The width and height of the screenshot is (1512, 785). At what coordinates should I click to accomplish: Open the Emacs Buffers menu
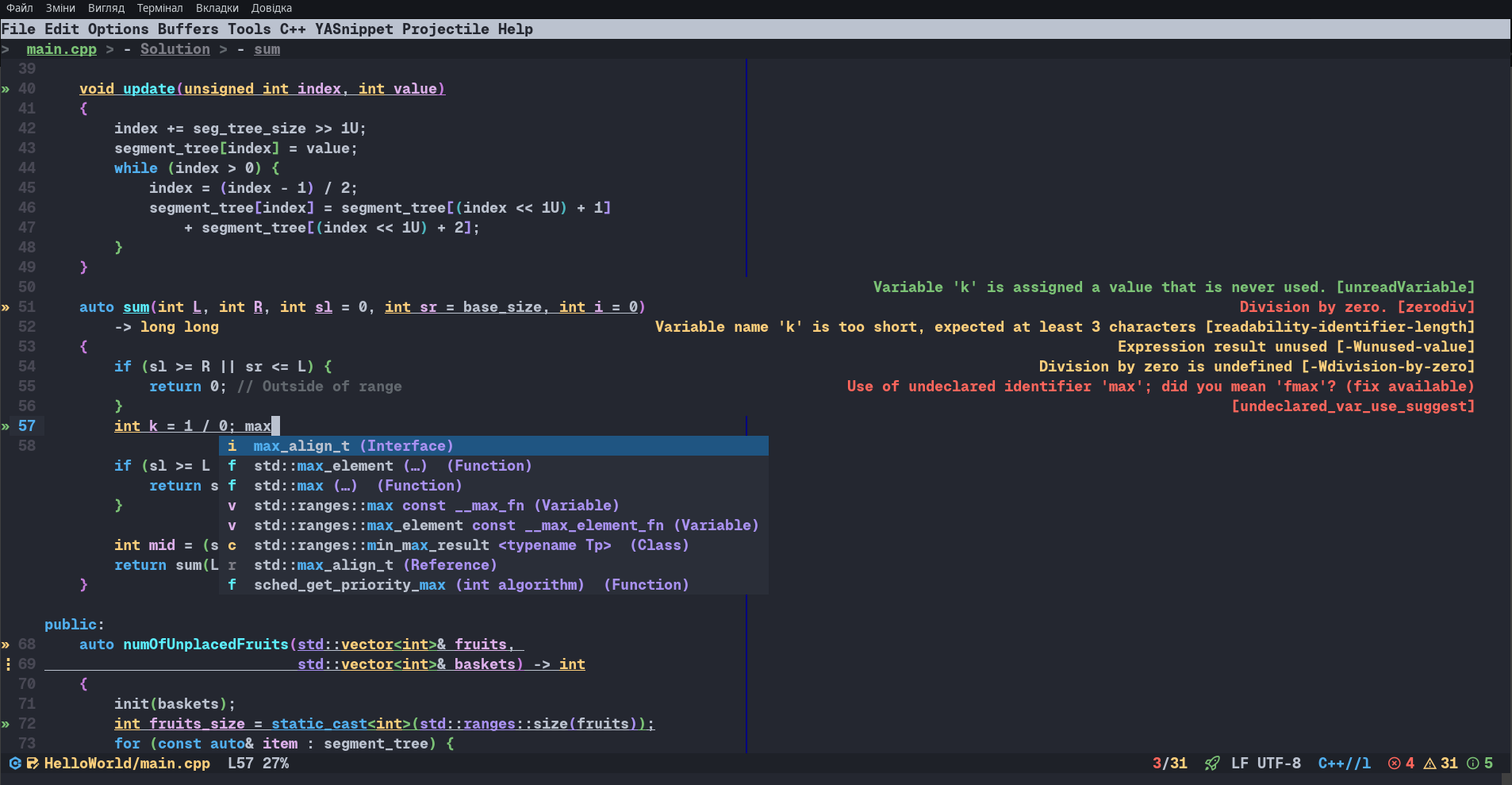pyautogui.click(x=187, y=29)
